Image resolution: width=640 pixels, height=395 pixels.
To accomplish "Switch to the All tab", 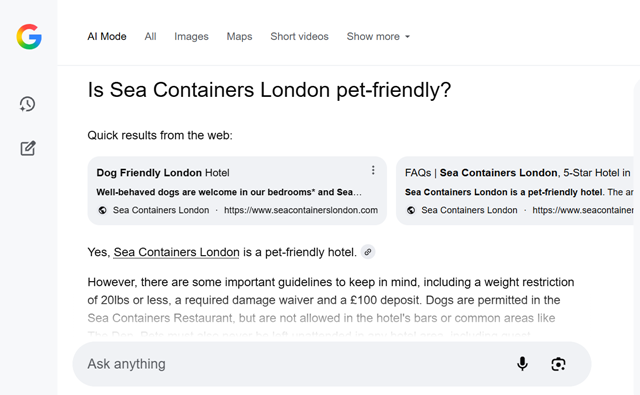I will [x=150, y=37].
